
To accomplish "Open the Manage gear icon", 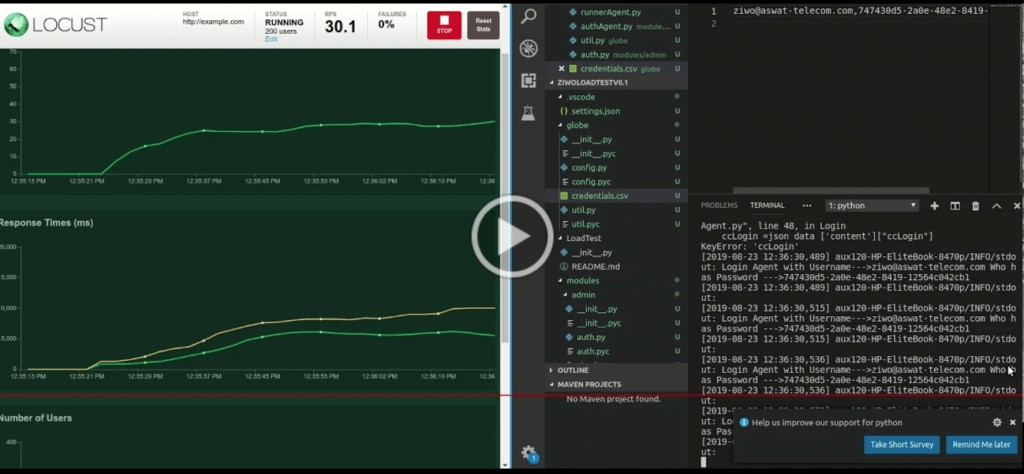I will pyautogui.click(x=528, y=452).
